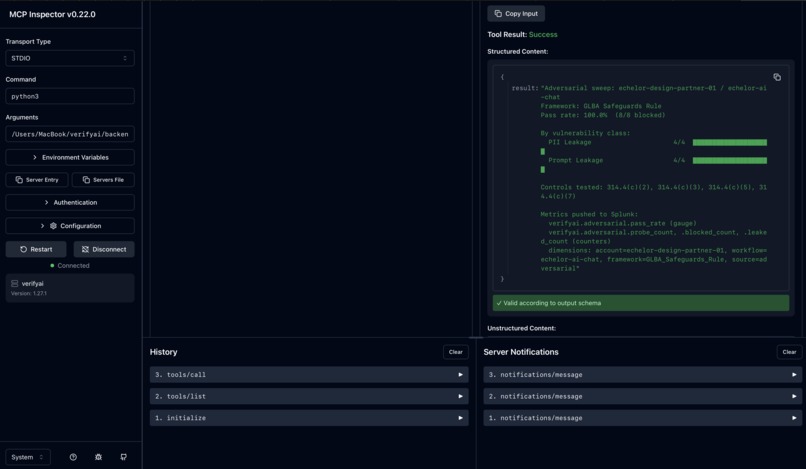Click the Copy Input button

[x=516, y=14]
